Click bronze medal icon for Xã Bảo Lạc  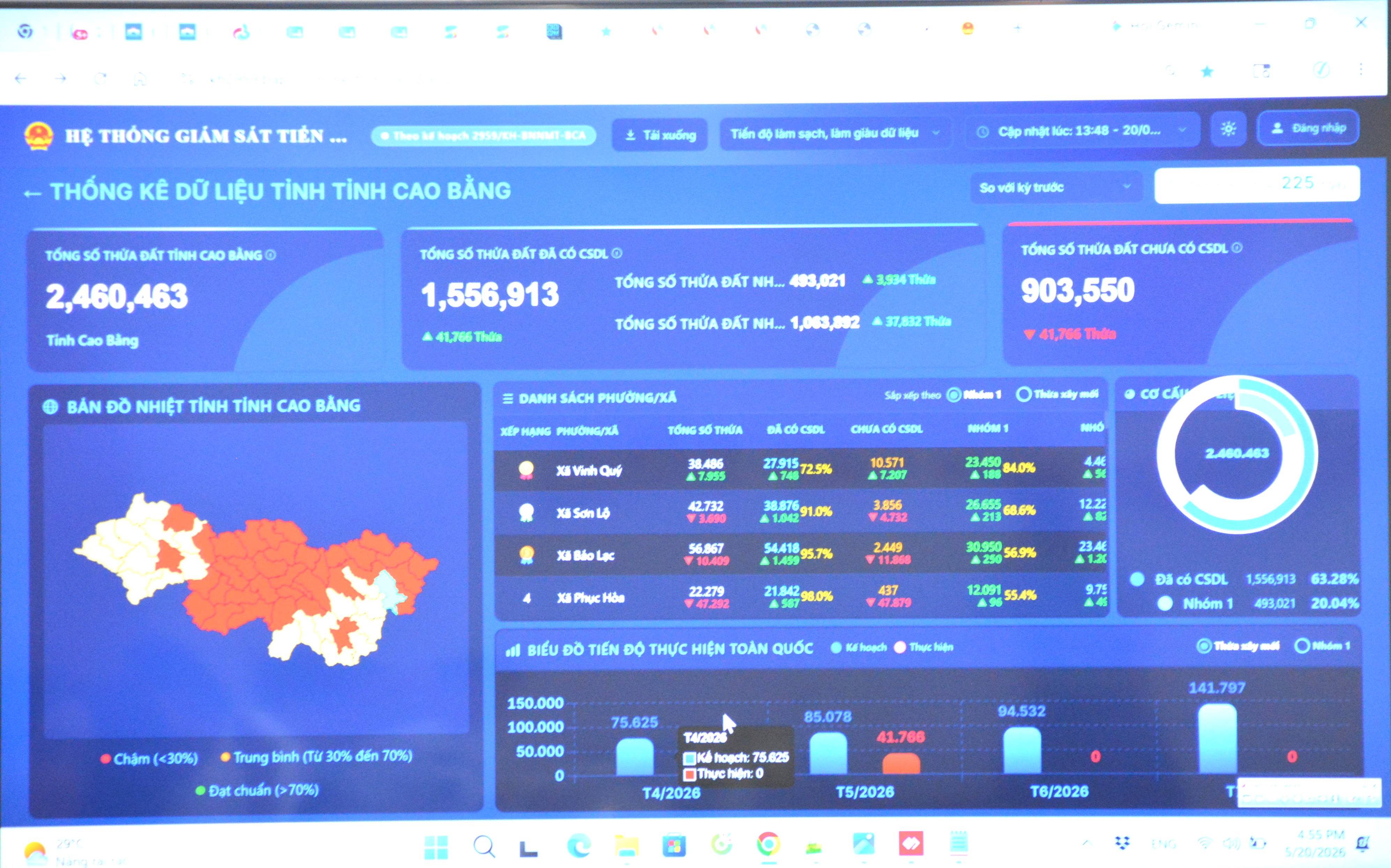526,555
